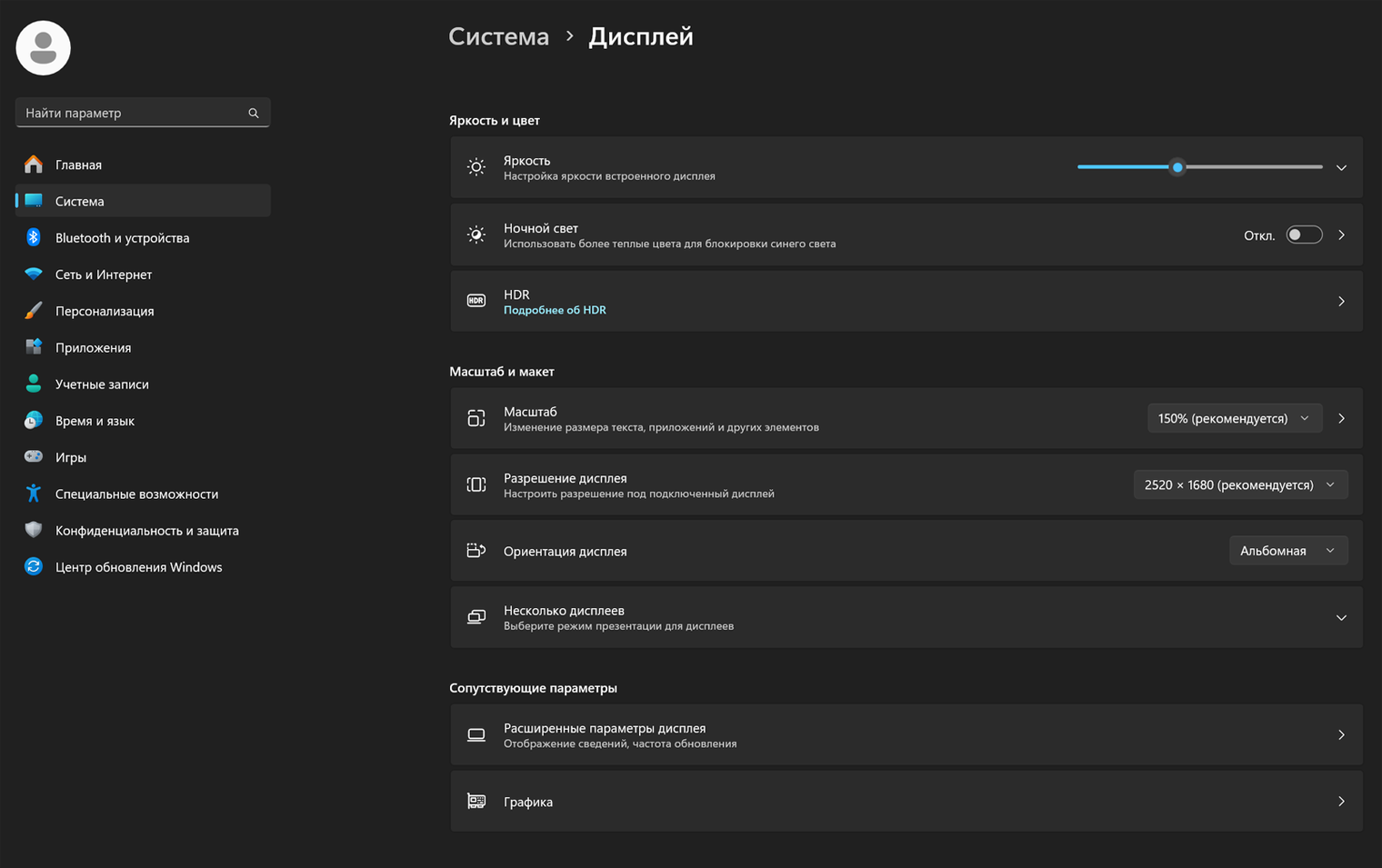Open the 2520 × 1680 resolution dropdown
This screenshot has width=1382, height=868.
1240,484
